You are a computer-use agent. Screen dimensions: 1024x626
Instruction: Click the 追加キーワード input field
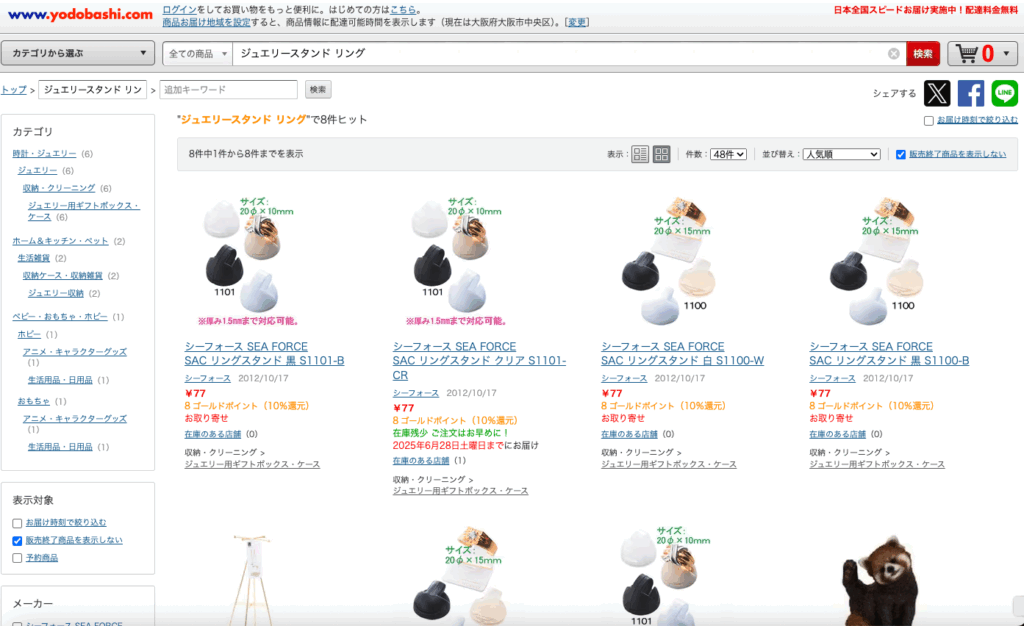coord(229,89)
